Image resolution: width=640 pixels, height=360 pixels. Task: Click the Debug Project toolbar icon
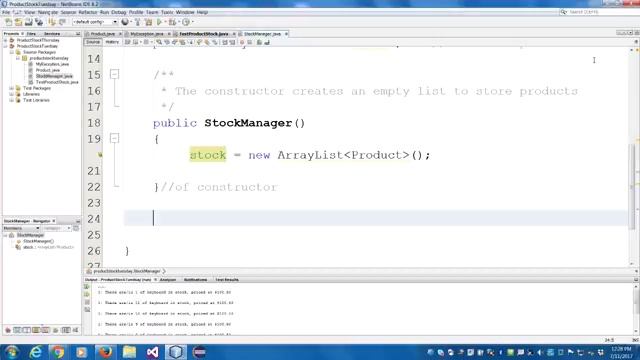pos(173,22)
